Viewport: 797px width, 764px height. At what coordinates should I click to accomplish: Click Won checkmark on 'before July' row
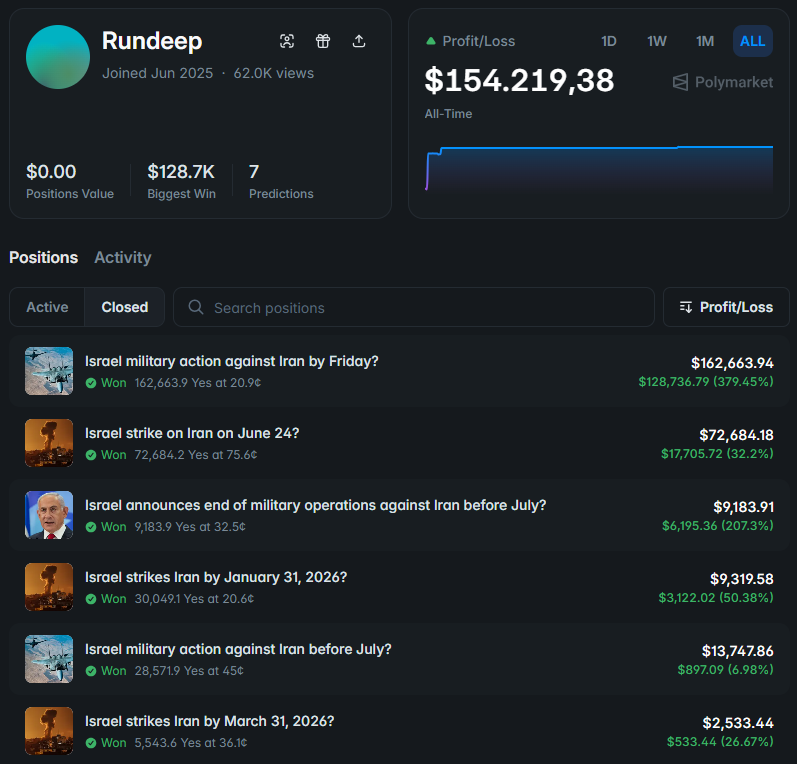point(91,671)
